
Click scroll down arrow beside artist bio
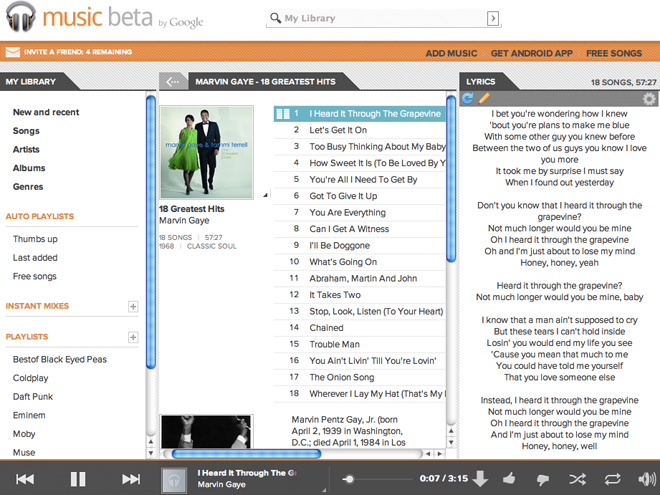tap(451, 442)
